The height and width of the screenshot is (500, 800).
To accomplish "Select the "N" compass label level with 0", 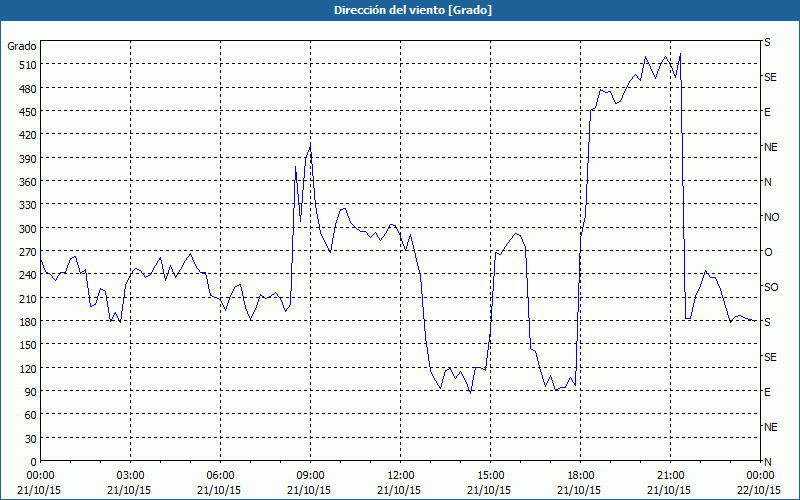I will (x=767, y=462).
